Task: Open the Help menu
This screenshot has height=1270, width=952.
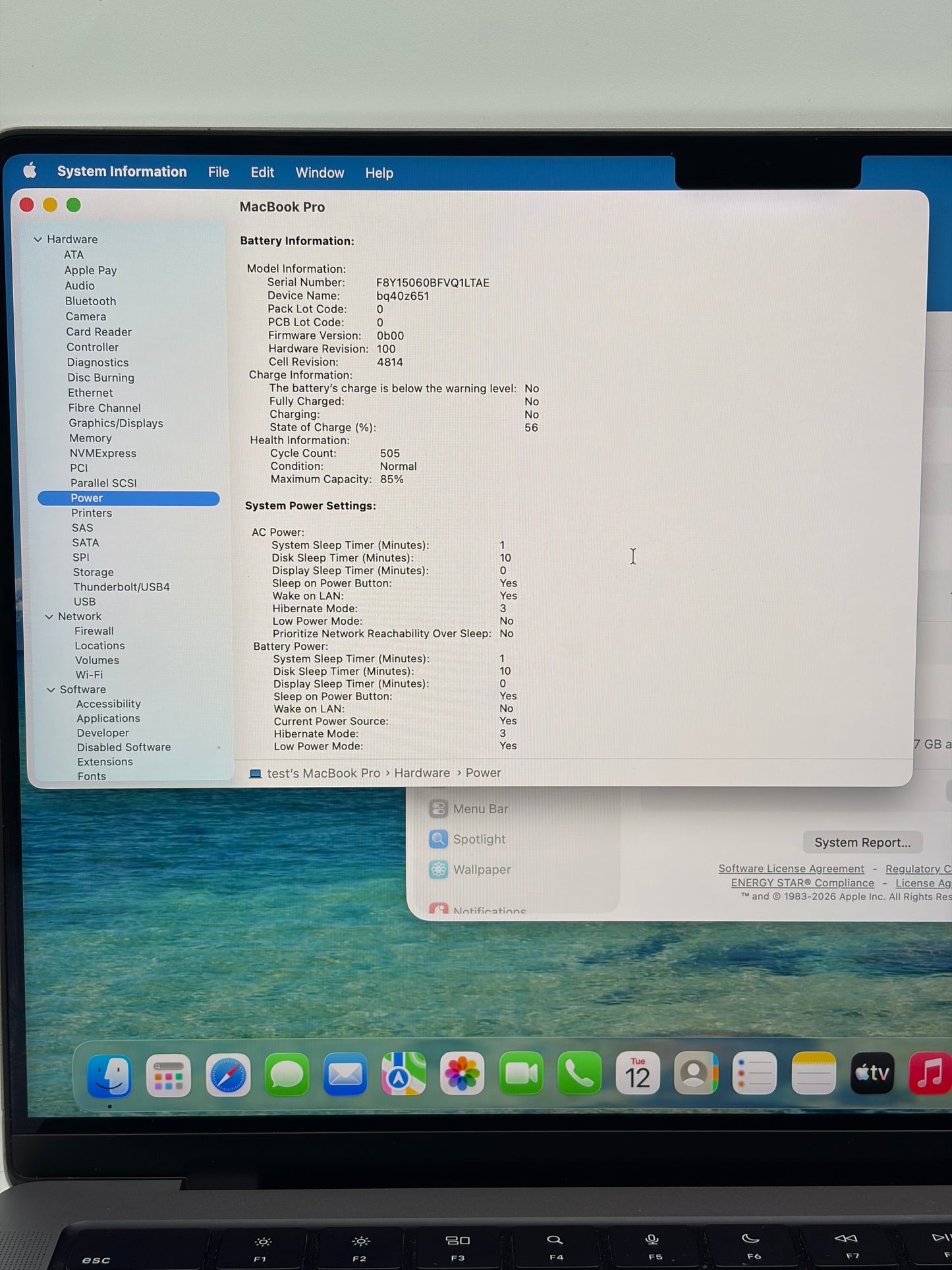Action: click(x=379, y=173)
